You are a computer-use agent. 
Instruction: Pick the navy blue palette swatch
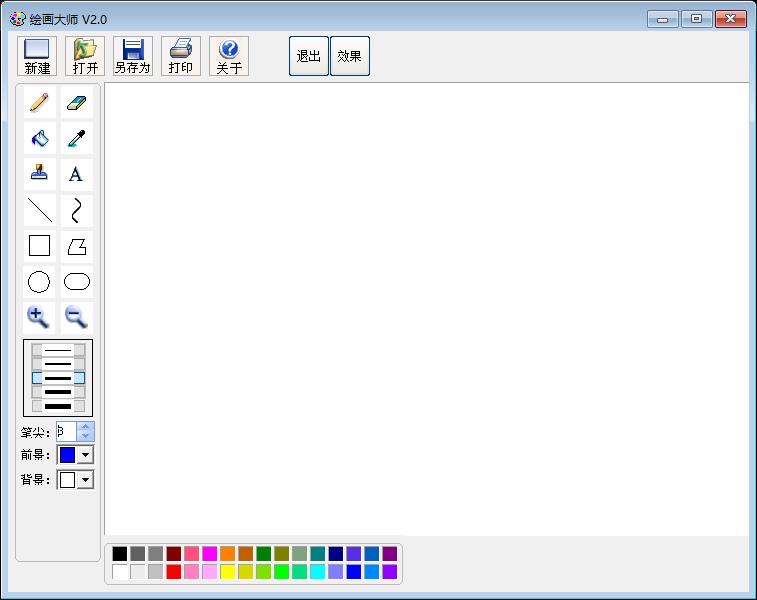click(336, 554)
